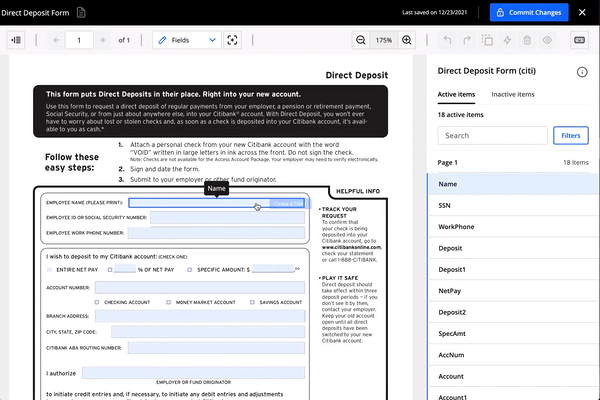
Task: Select SpecAmt item in the list
Action: (514, 334)
